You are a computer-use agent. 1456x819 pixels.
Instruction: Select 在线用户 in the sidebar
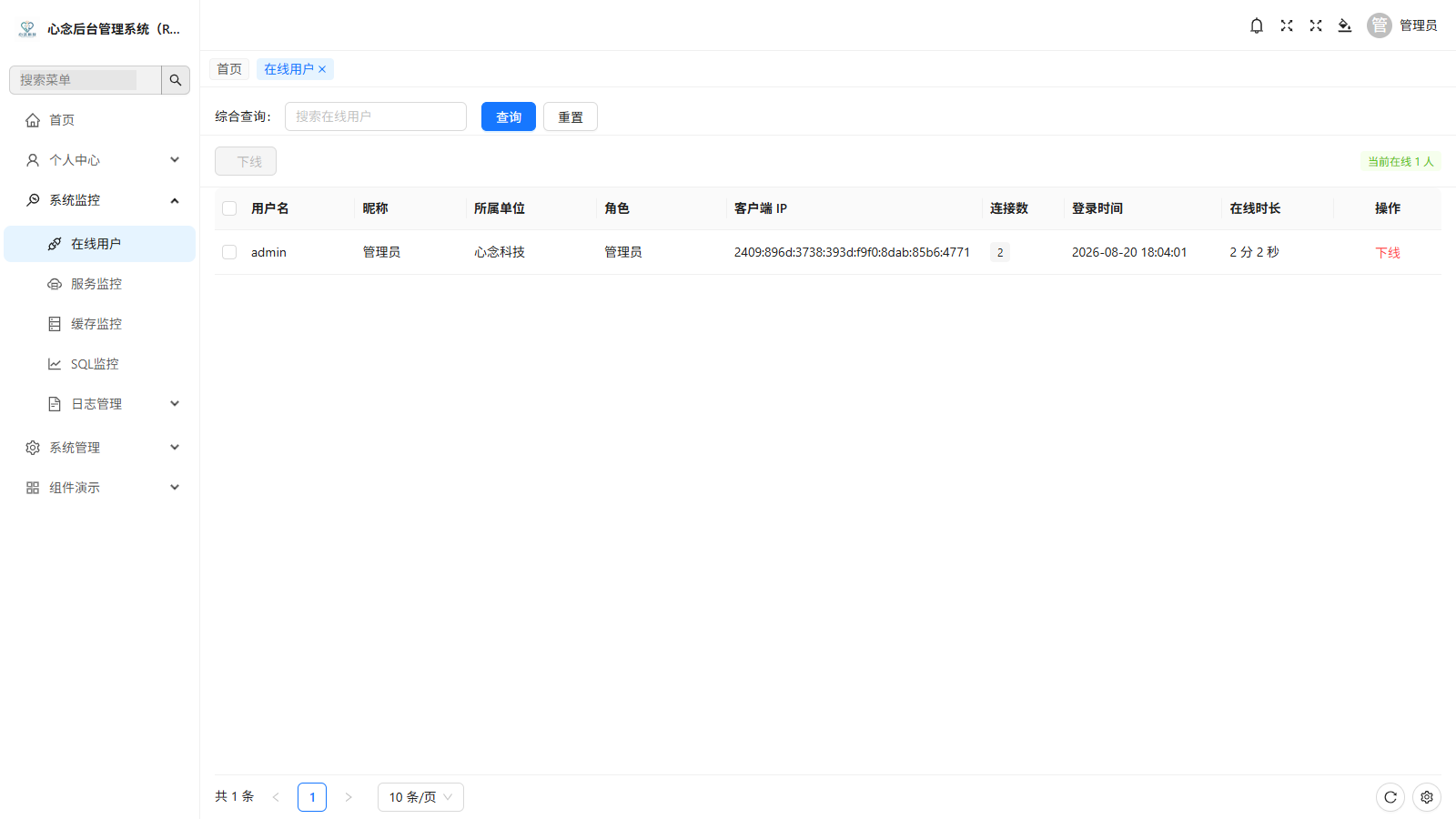pos(100,244)
